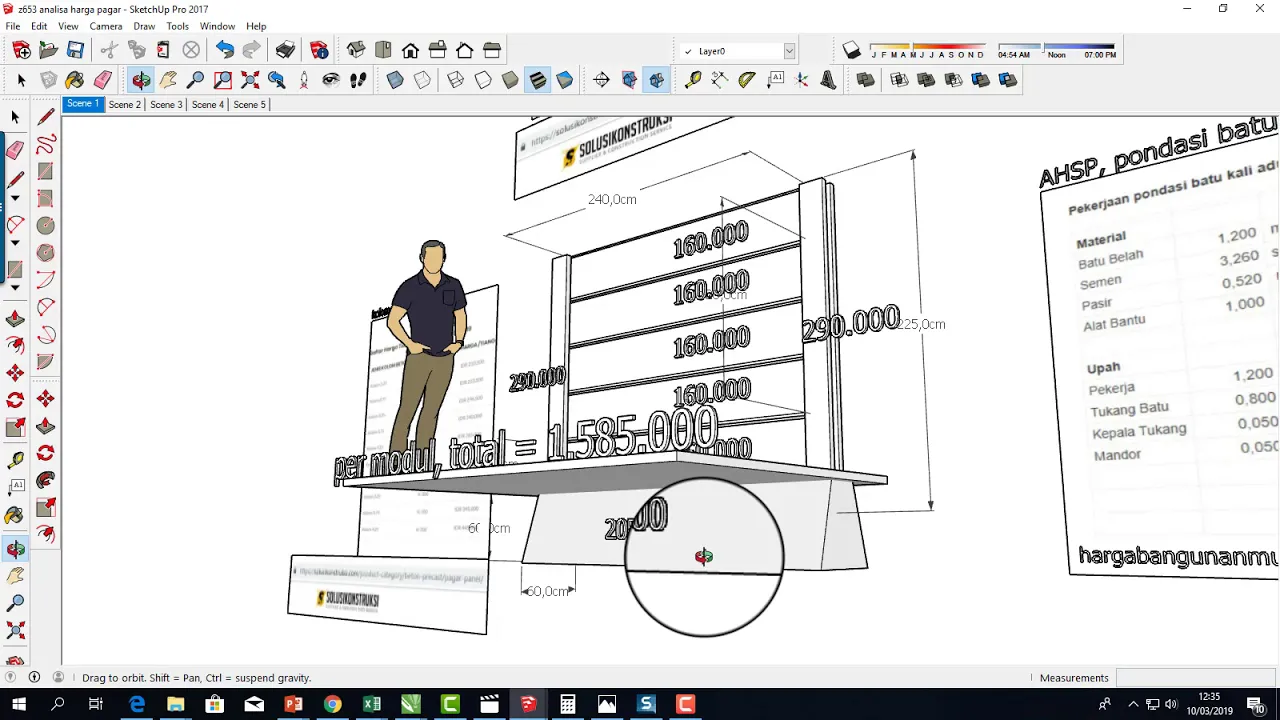Open the Draw menu

tap(144, 26)
